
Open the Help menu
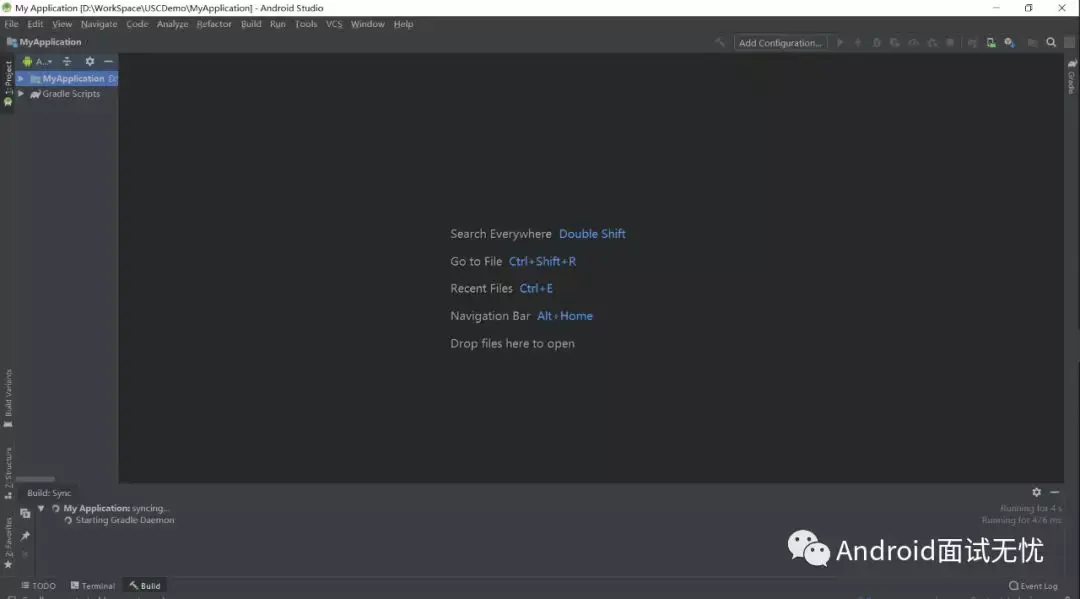(x=404, y=24)
